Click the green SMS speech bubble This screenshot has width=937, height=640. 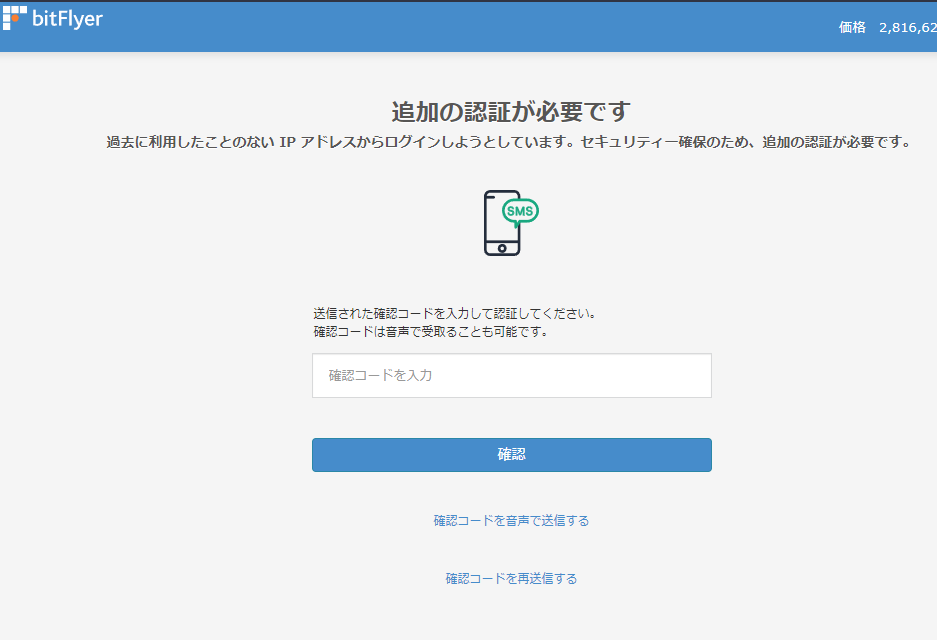(520, 211)
